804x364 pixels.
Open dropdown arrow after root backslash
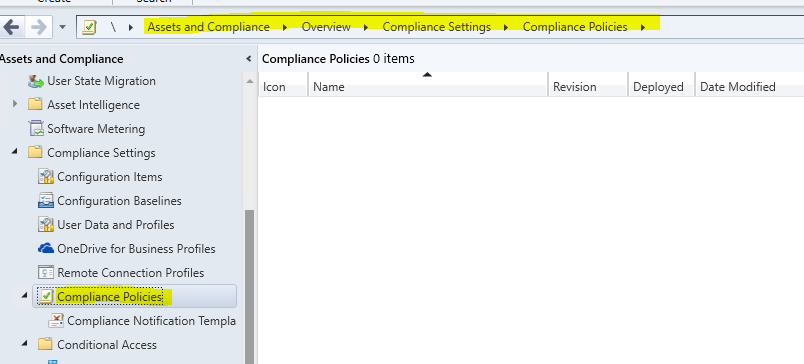click(x=131, y=27)
